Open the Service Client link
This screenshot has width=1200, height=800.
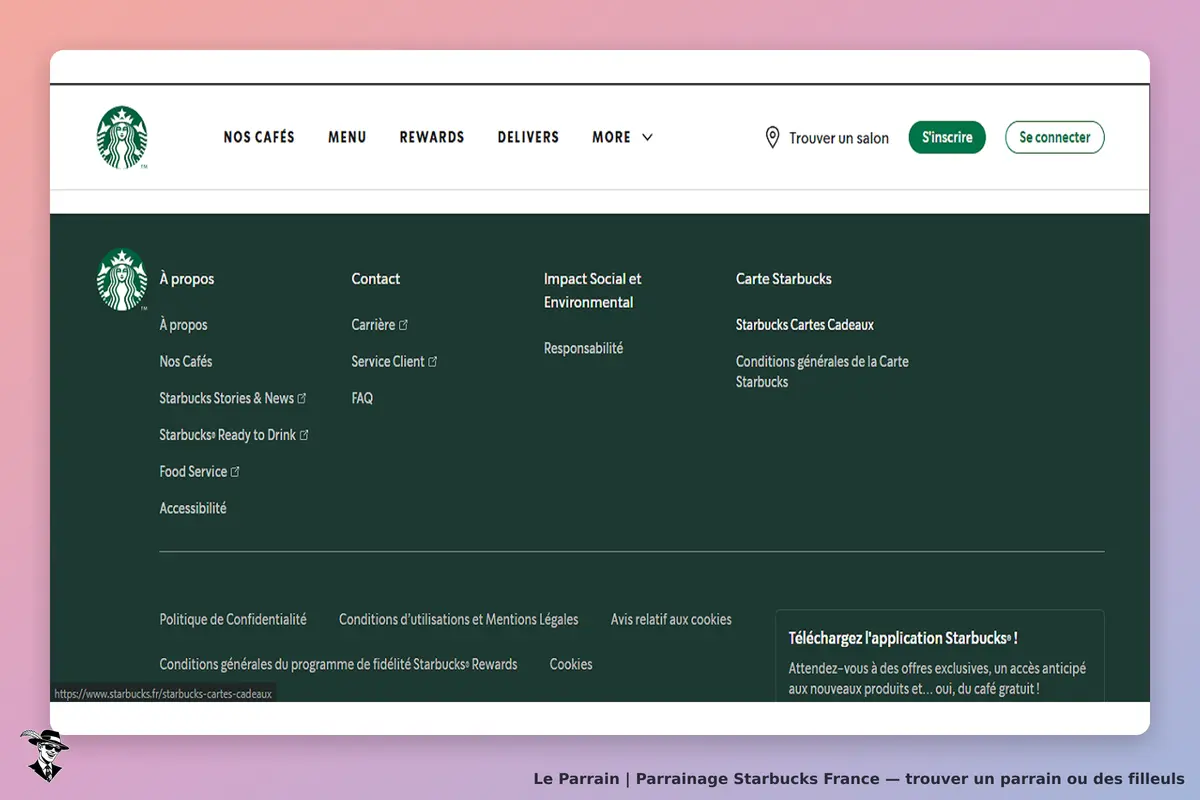(x=388, y=361)
